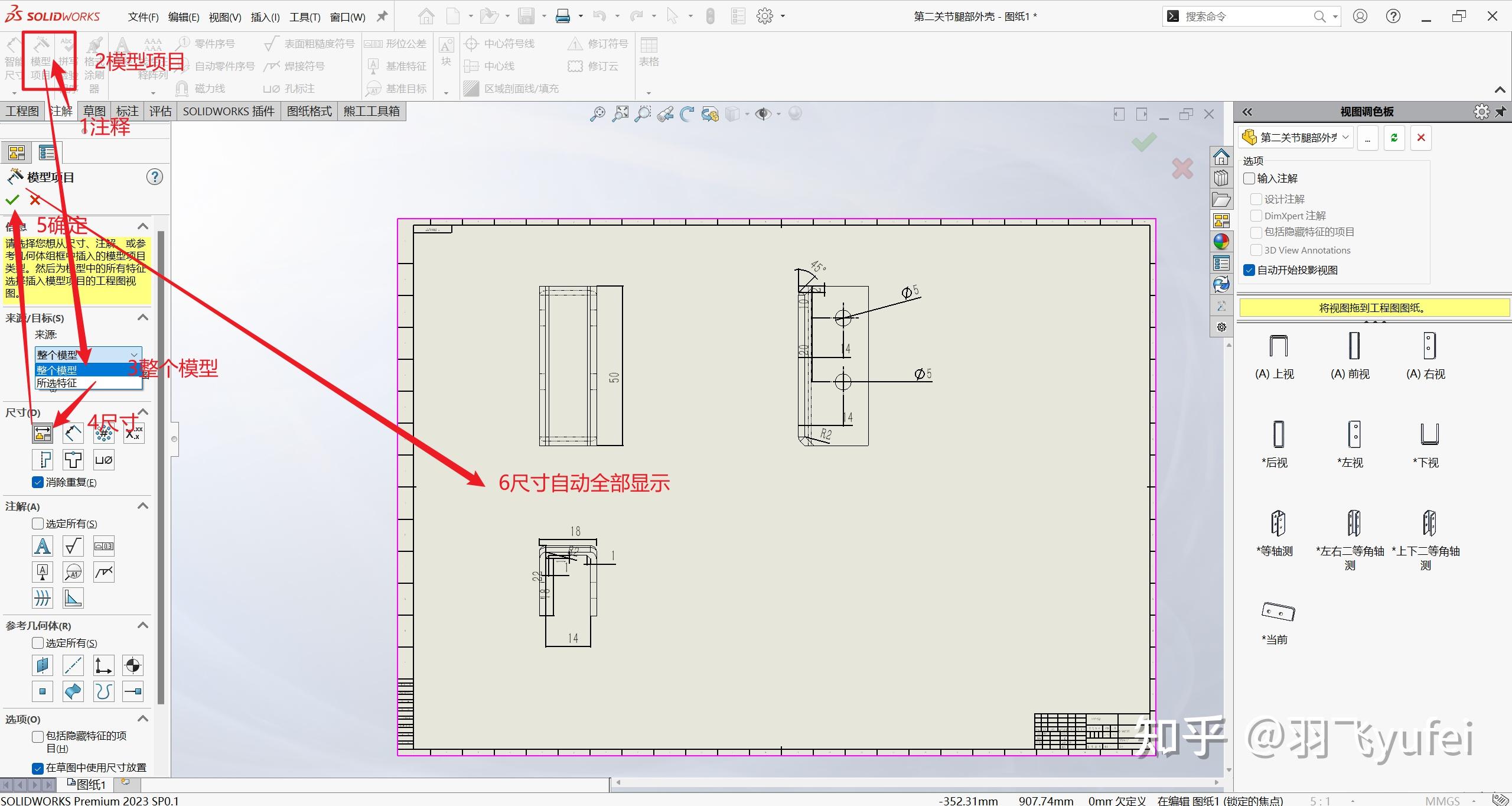
Task: Click the Design Library icon in the task pane
Action: [x=1221, y=178]
